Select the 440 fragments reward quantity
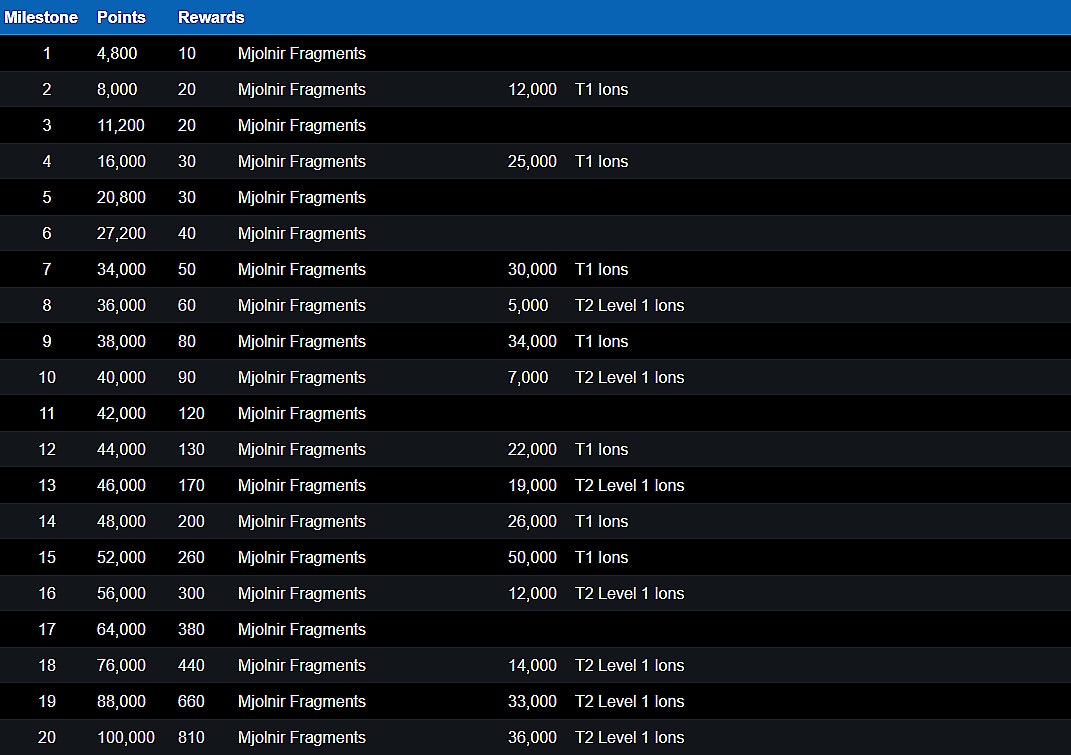This screenshot has width=1071, height=755. (x=191, y=665)
